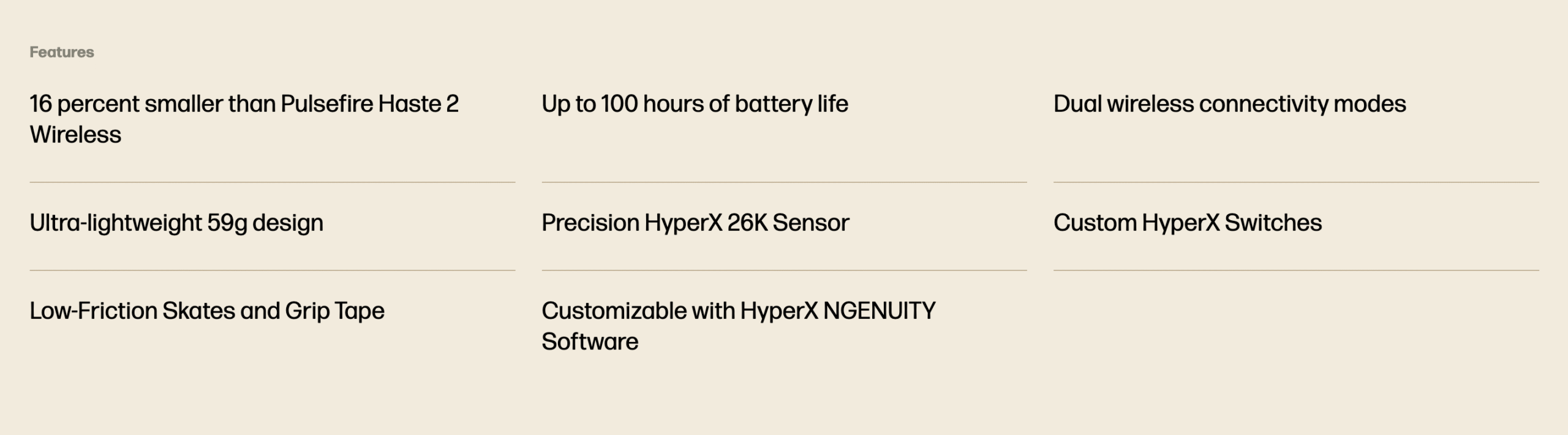Click the word 'Software' on the wrapped line

point(590,341)
